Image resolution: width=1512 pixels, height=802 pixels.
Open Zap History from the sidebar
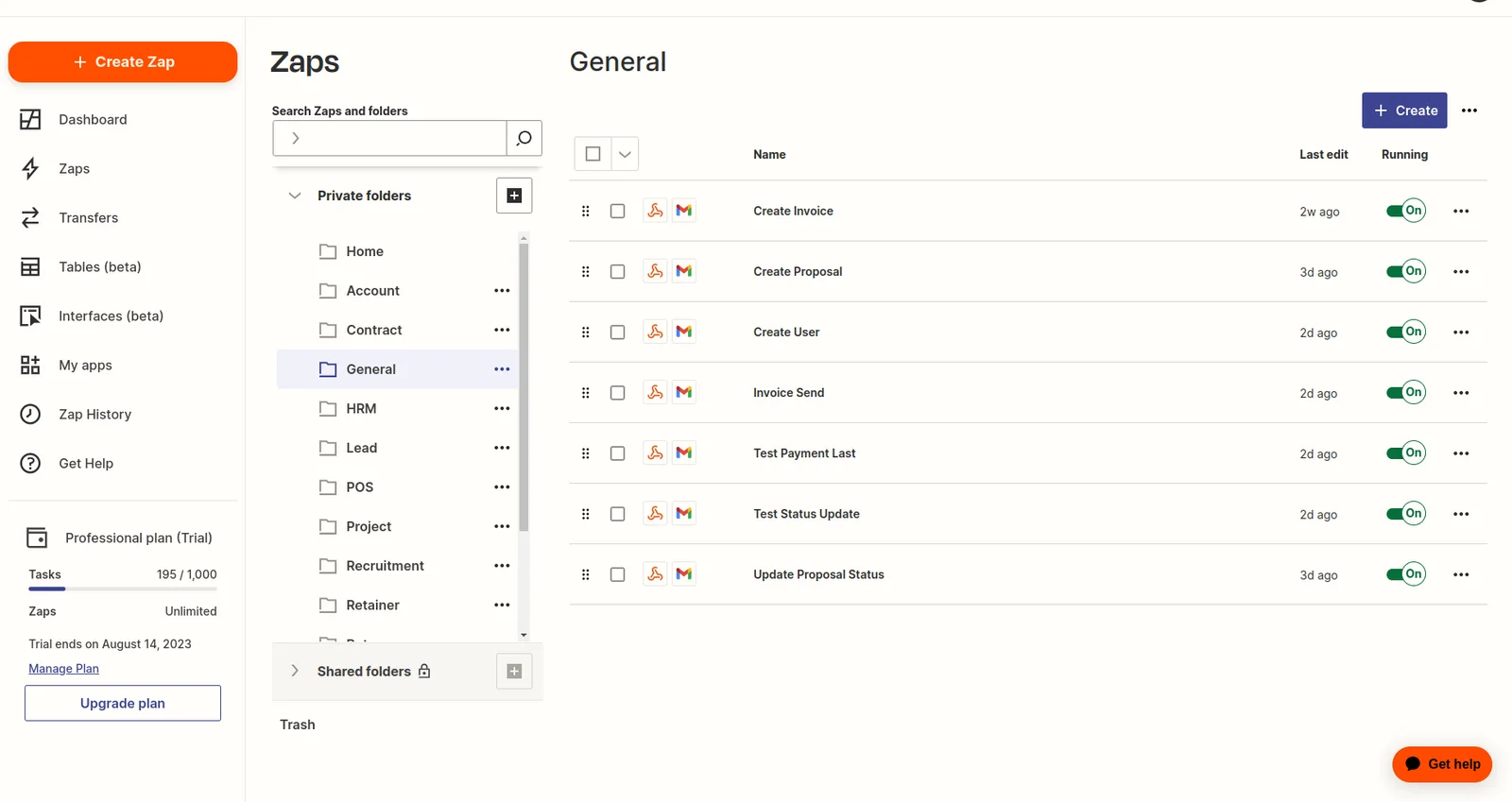[94, 414]
